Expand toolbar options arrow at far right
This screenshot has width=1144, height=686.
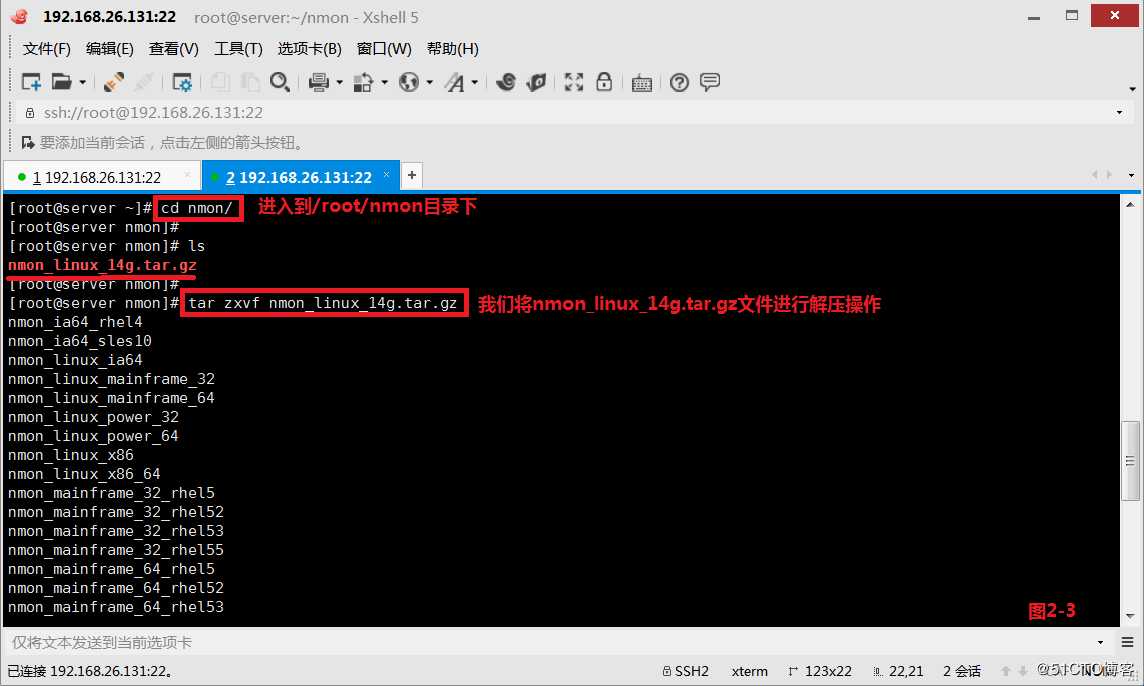point(1132,89)
